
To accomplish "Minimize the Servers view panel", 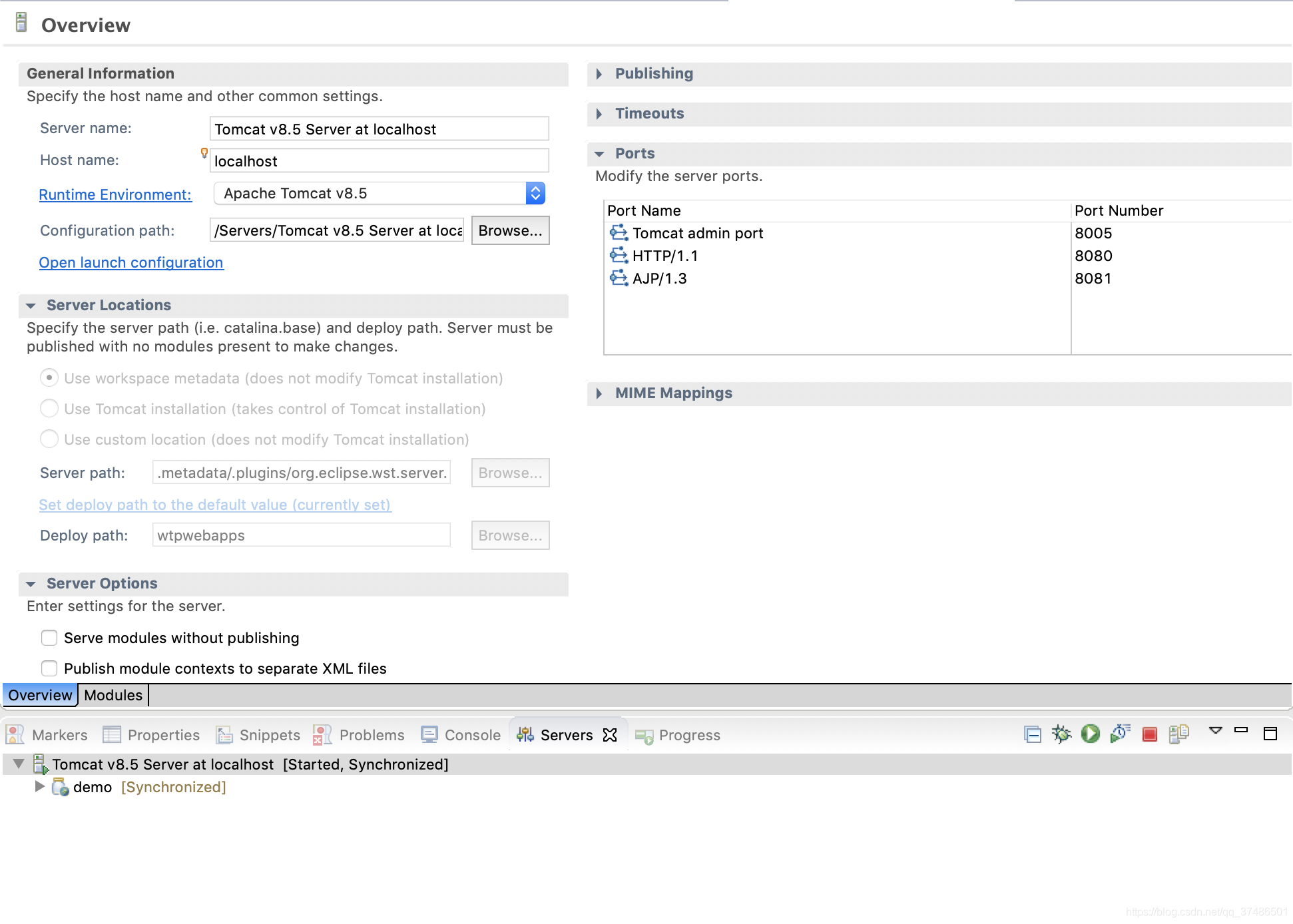I will (x=1241, y=730).
